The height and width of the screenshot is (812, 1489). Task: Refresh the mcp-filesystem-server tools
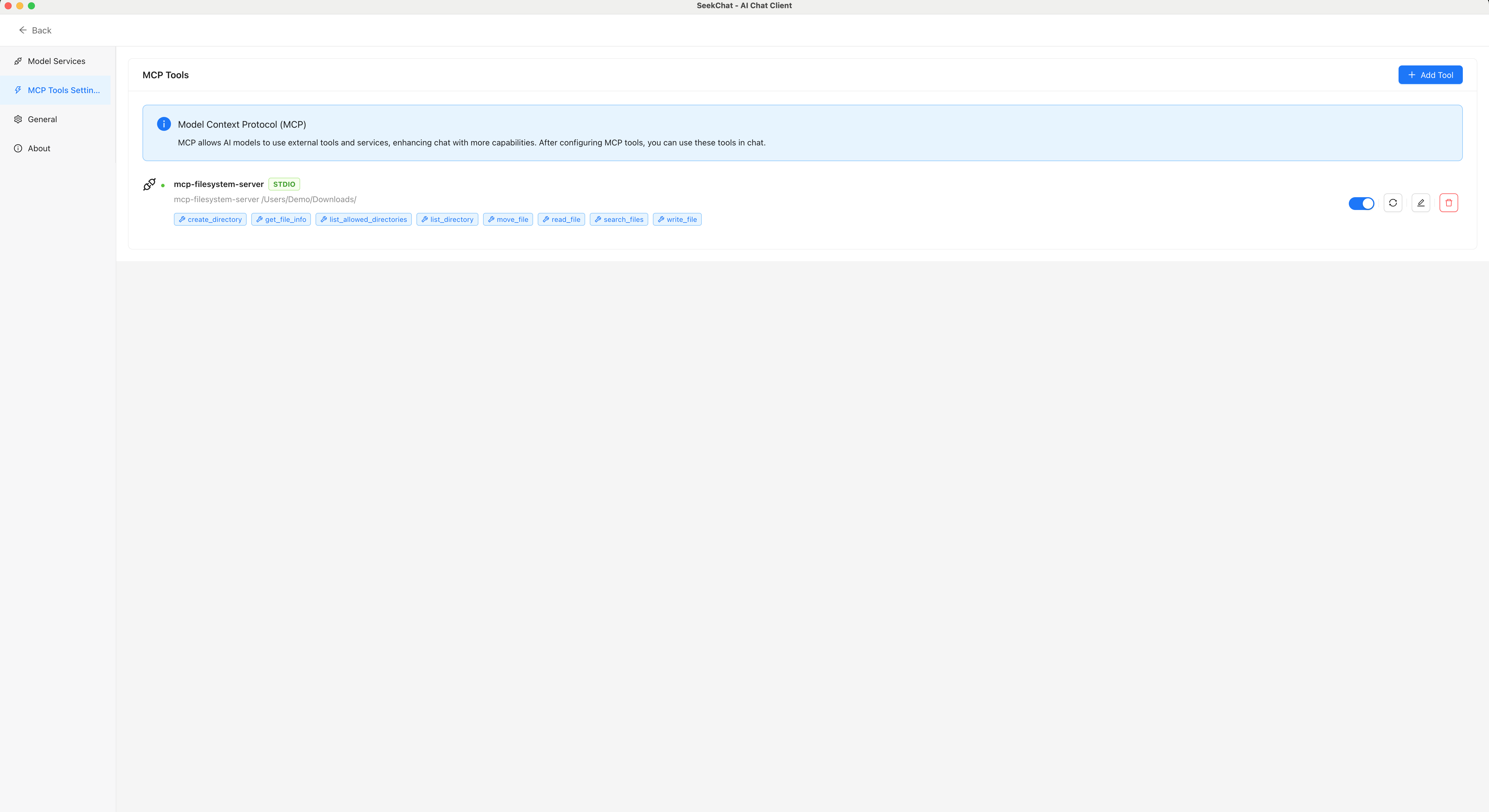(x=1393, y=203)
